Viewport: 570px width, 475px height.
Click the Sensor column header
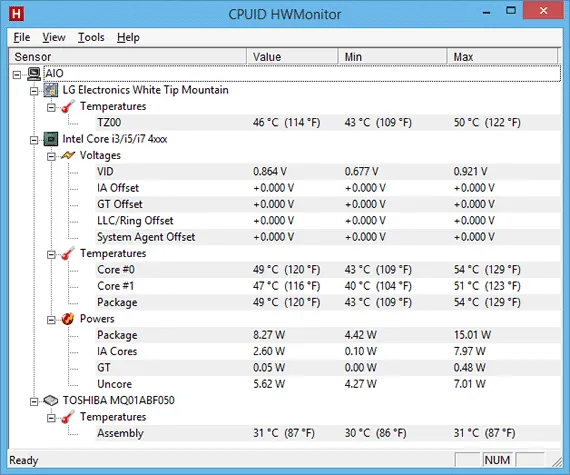tap(128, 57)
